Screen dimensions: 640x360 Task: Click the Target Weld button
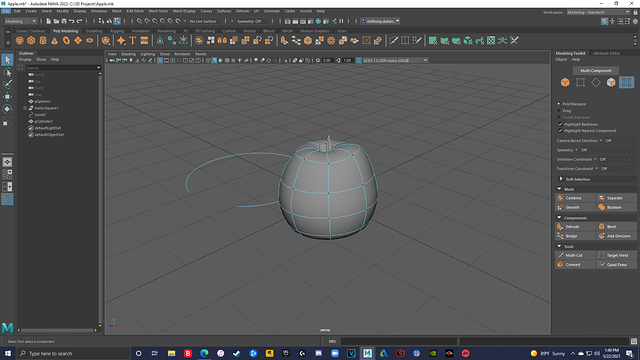[x=616, y=255]
